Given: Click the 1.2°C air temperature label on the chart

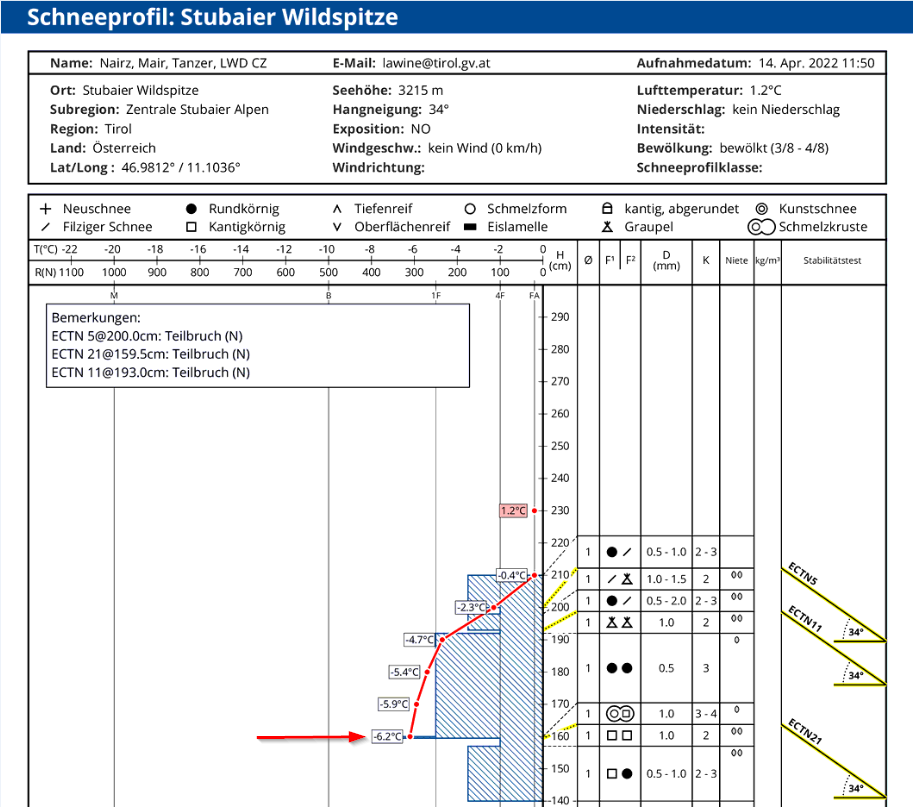Looking at the screenshot, I should click(x=513, y=511).
